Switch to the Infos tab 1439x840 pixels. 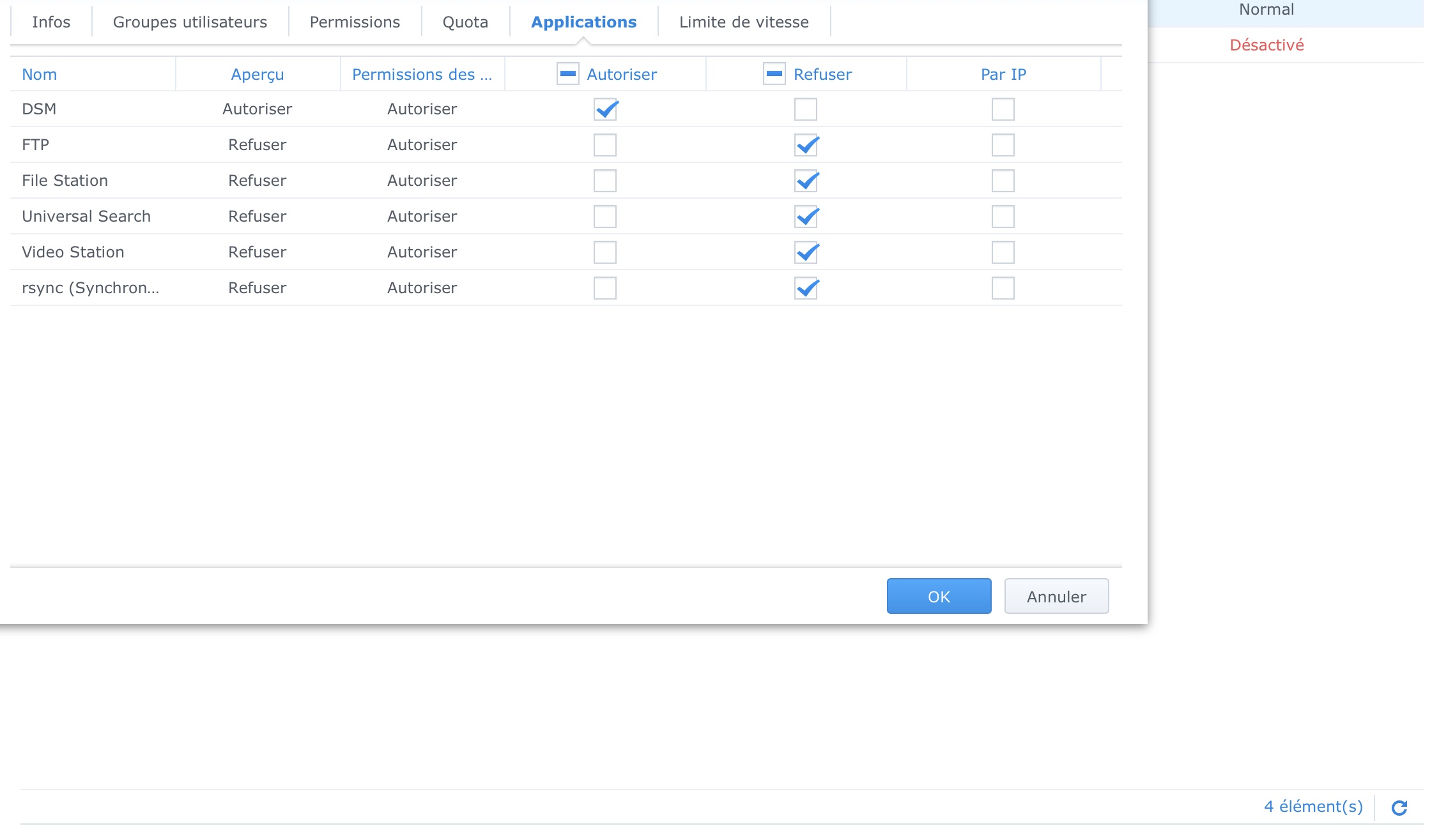51,22
